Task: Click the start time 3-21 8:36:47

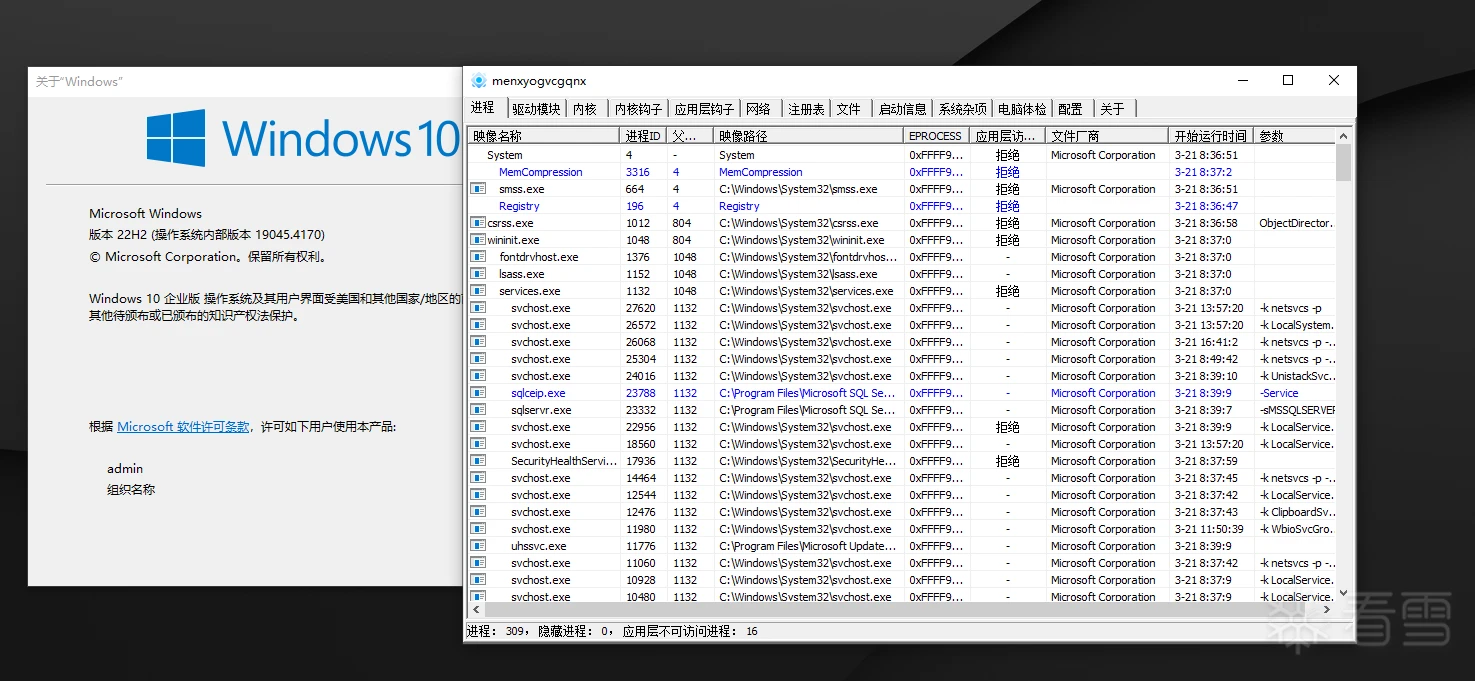Action: tap(1206, 206)
